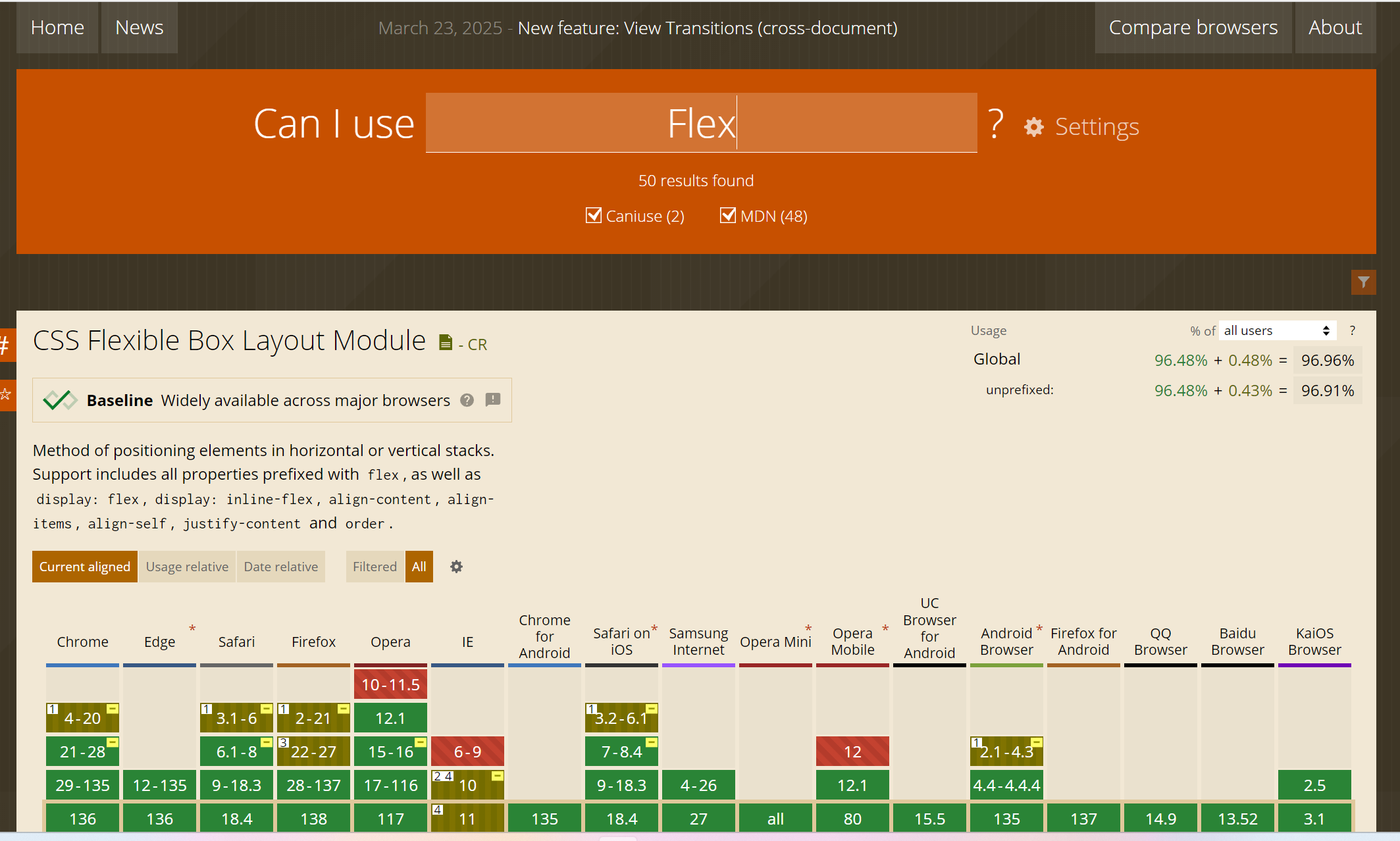Select the Firefox 2-21 version cell
This screenshot has height=841, width=1400.
click(x=313, y=718)
